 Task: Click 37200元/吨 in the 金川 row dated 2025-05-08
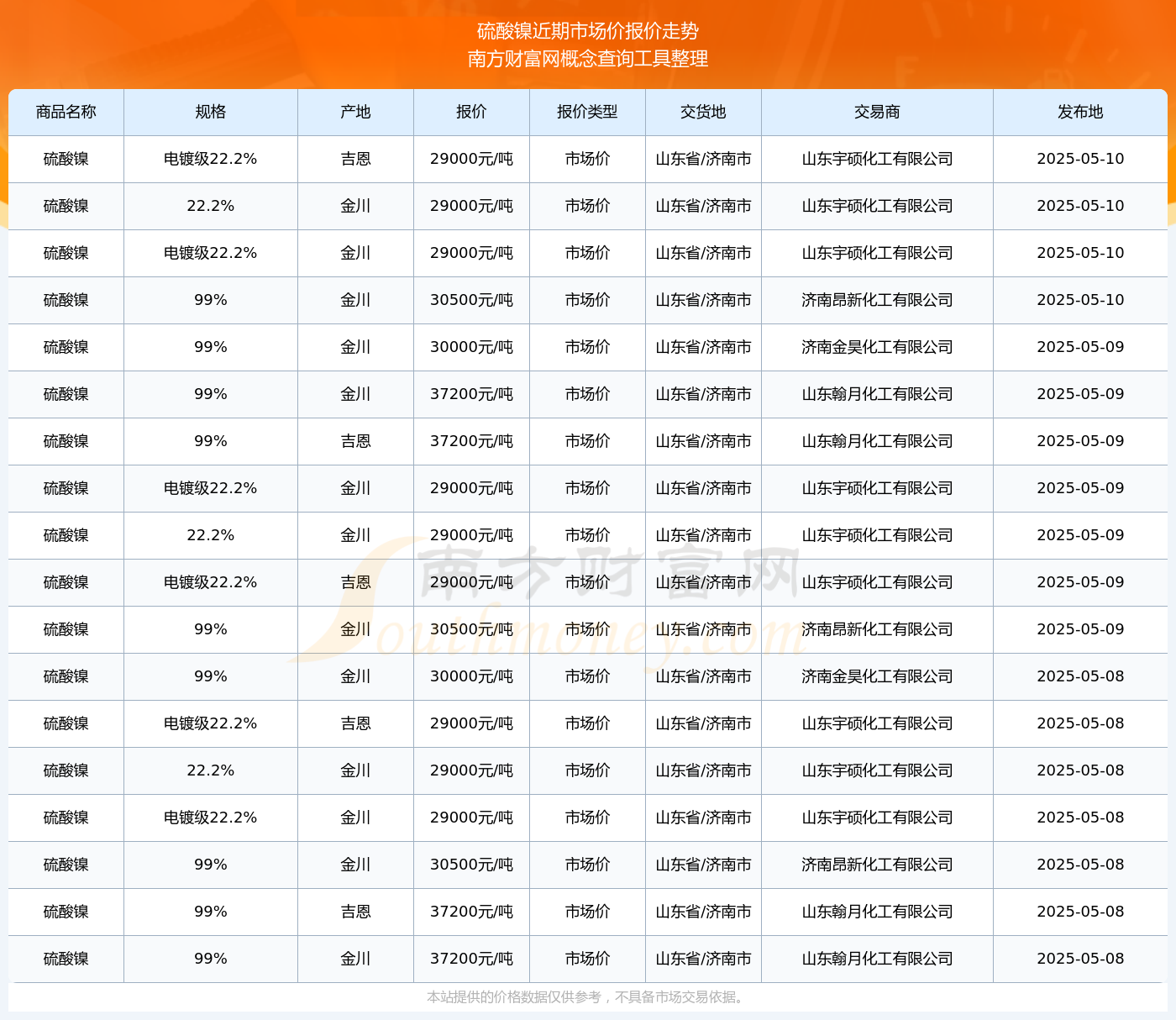click(x=472, y=959)
